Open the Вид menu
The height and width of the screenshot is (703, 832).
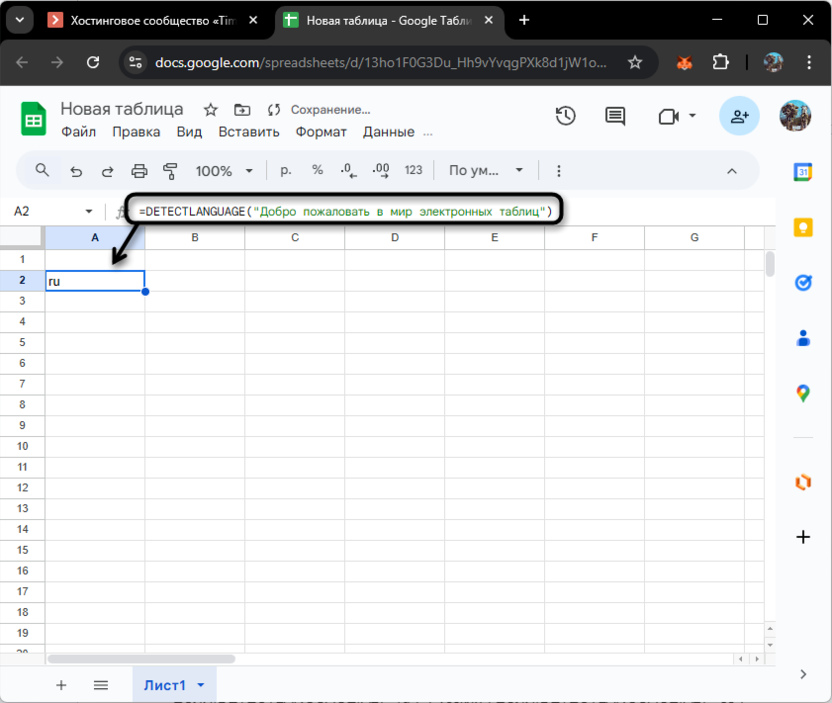coord(189,132)
